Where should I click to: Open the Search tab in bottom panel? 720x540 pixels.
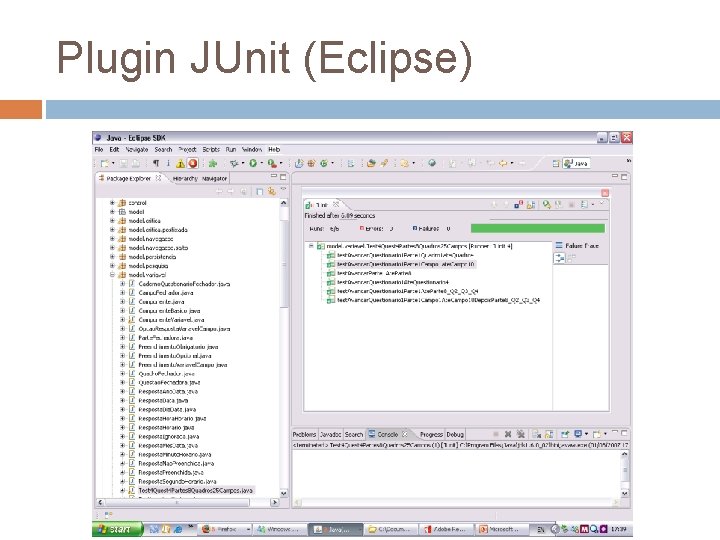354,434
